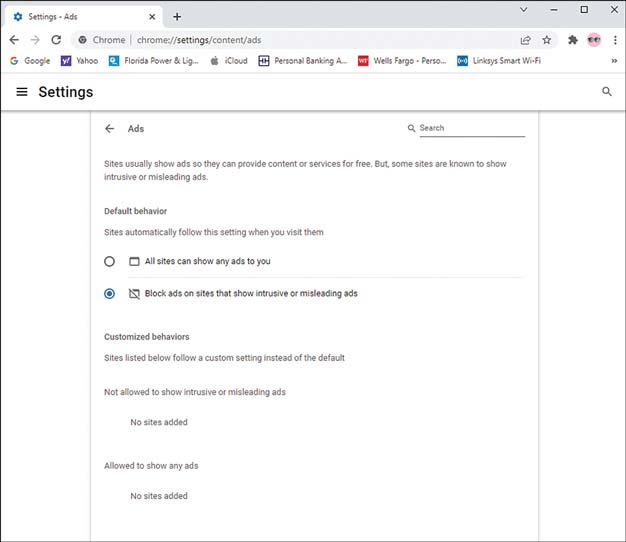The image size is (626, 542).
Task: Click the Search field in Ads settings
Action: click(472, 128)
